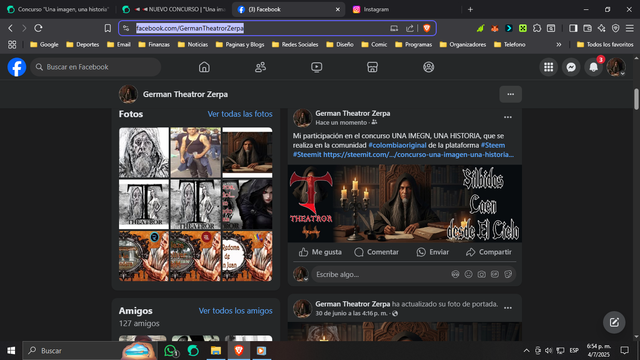
Task: Click Compartir on the post
Action: click(x=489, y=252)
